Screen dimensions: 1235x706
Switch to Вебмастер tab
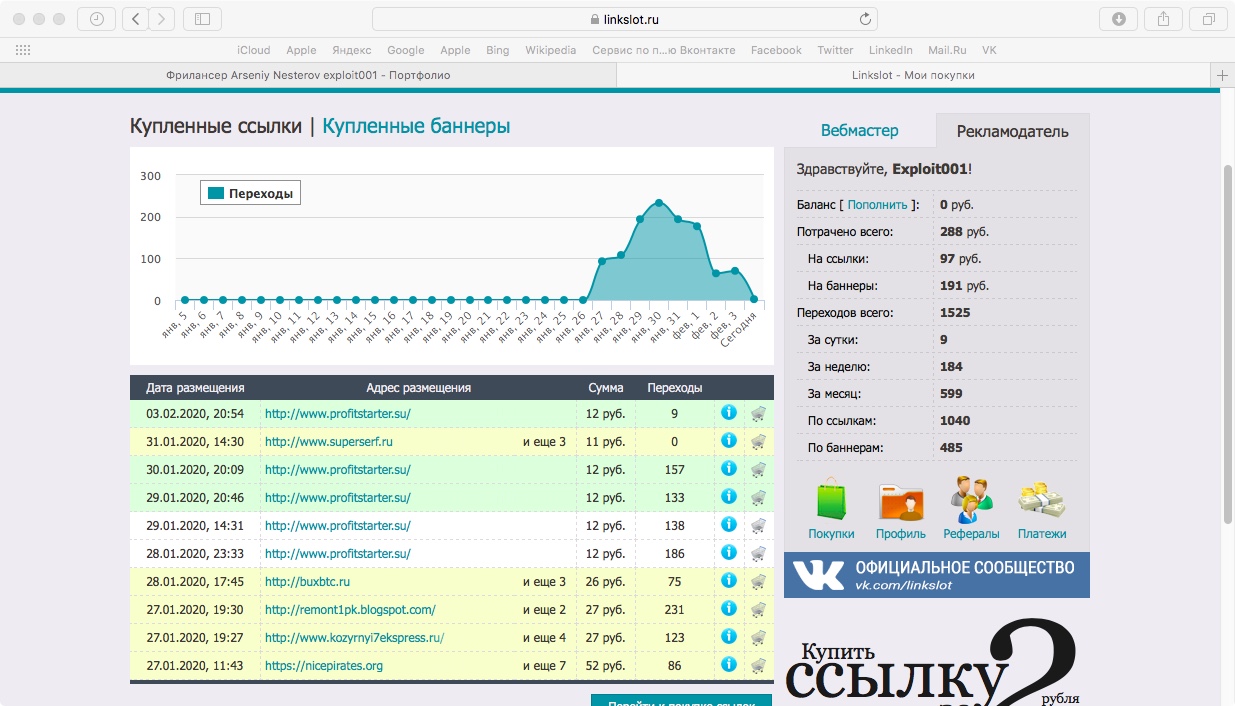tap(859, 131)
